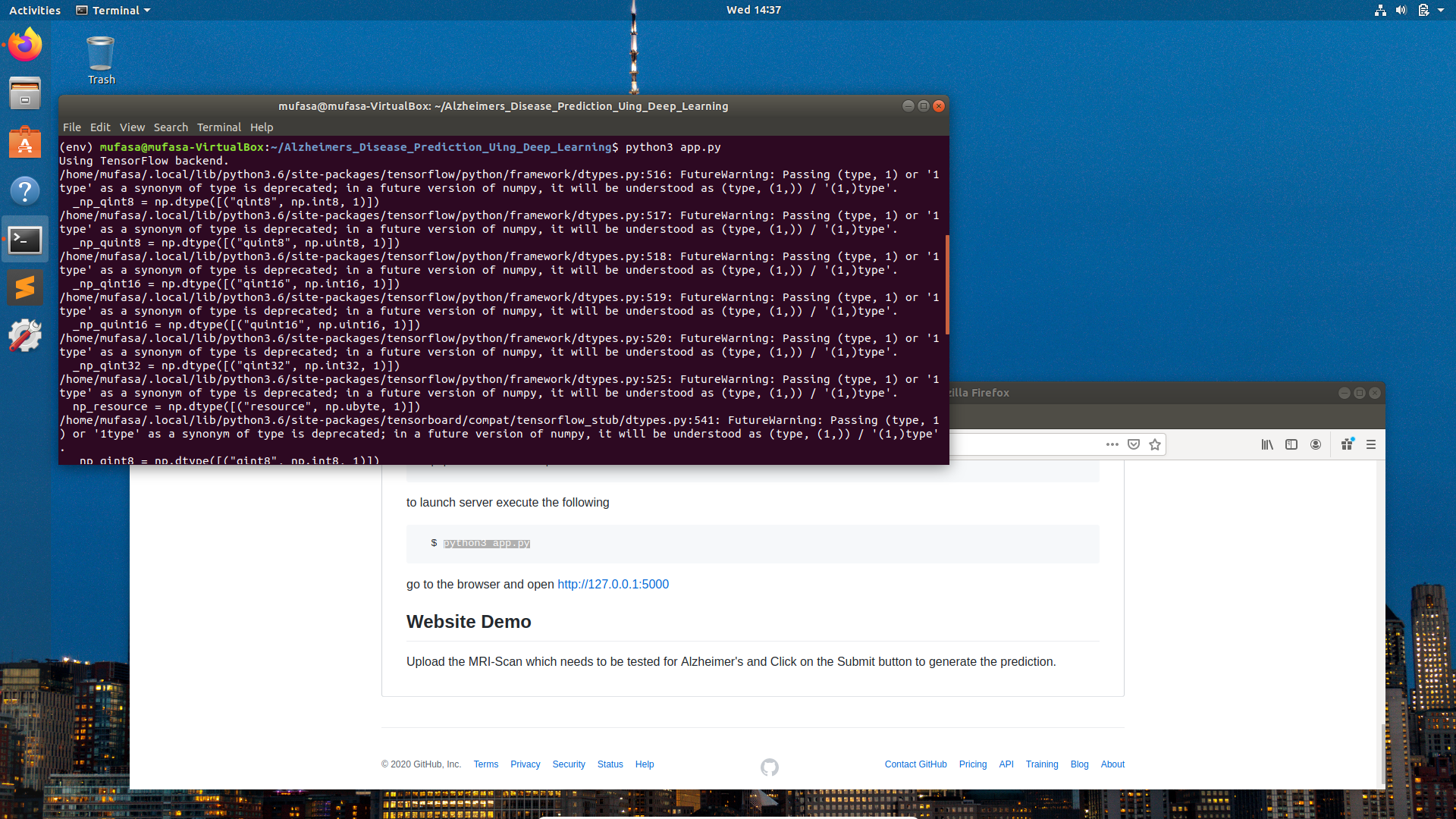Click the Activities overview button
This screenshot has width=1456, height=819.
[x=35, y=11]
